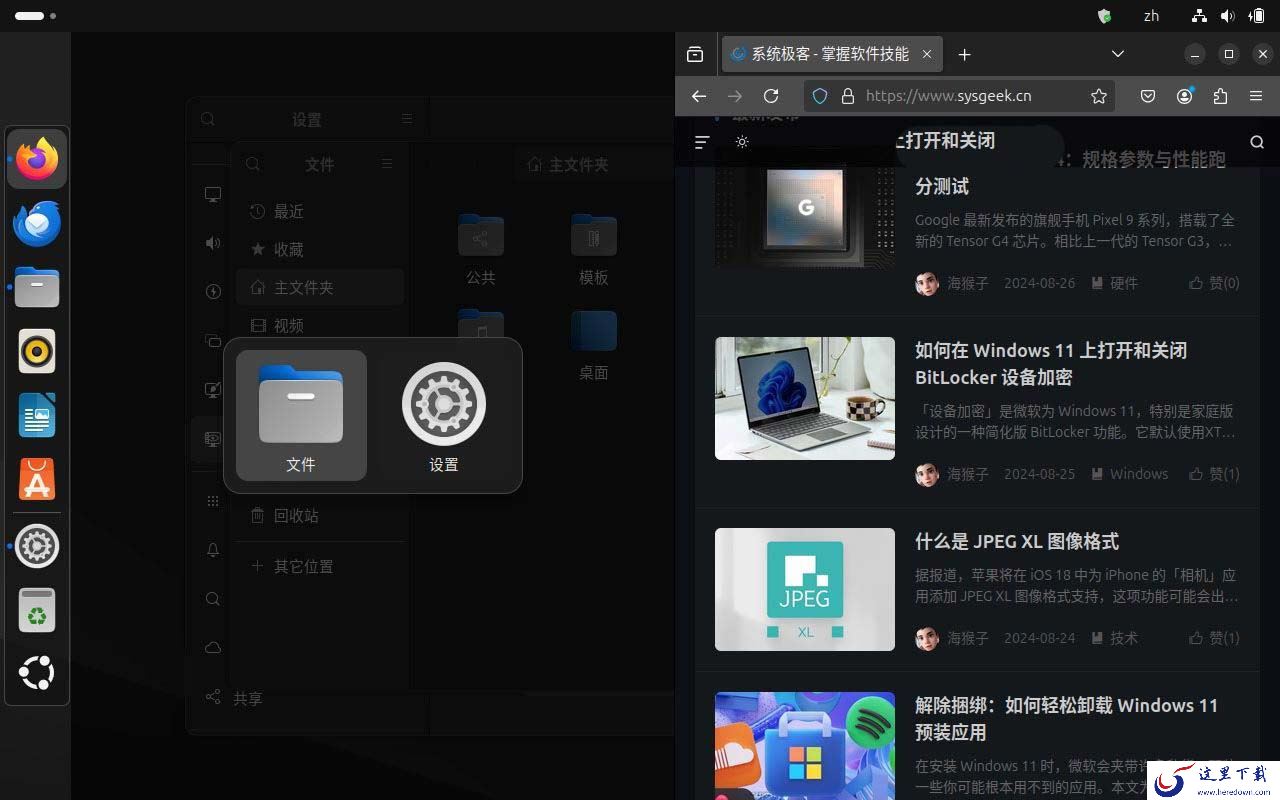Switch to 设置 in the app switcher
Screen dimensions: 1280x800
click(x=444, y=415)
